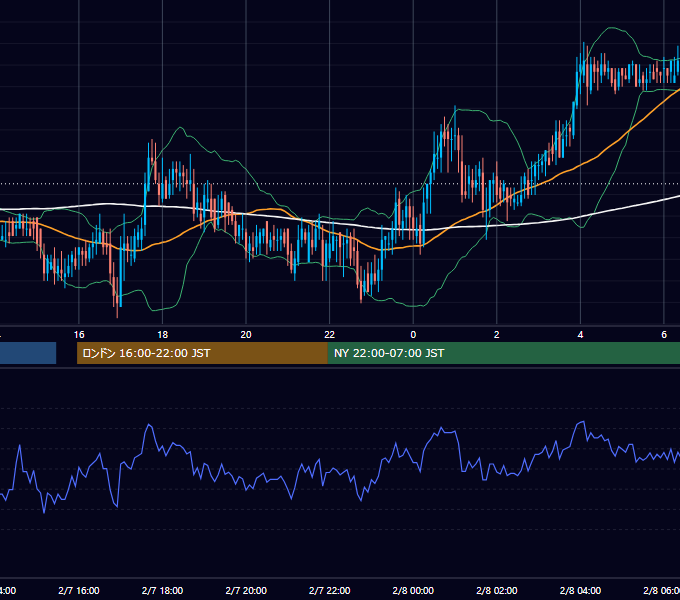Click the 2/8 00:00 date label
Image resolution: width=680 pixels, height=600 pixels.
coord(413,590)
